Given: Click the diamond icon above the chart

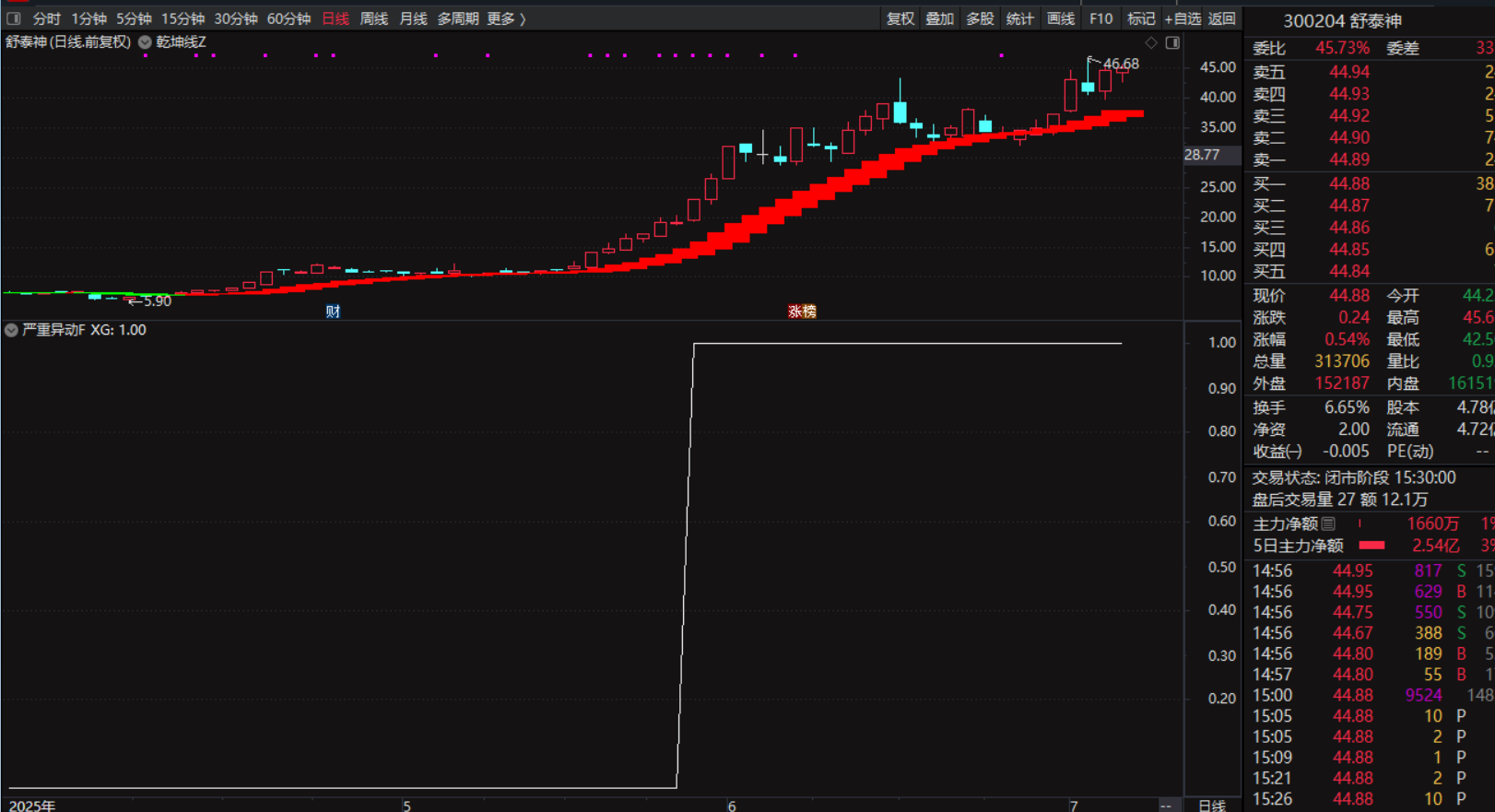Looking at the screenshot, I should tap(1151, 42).
